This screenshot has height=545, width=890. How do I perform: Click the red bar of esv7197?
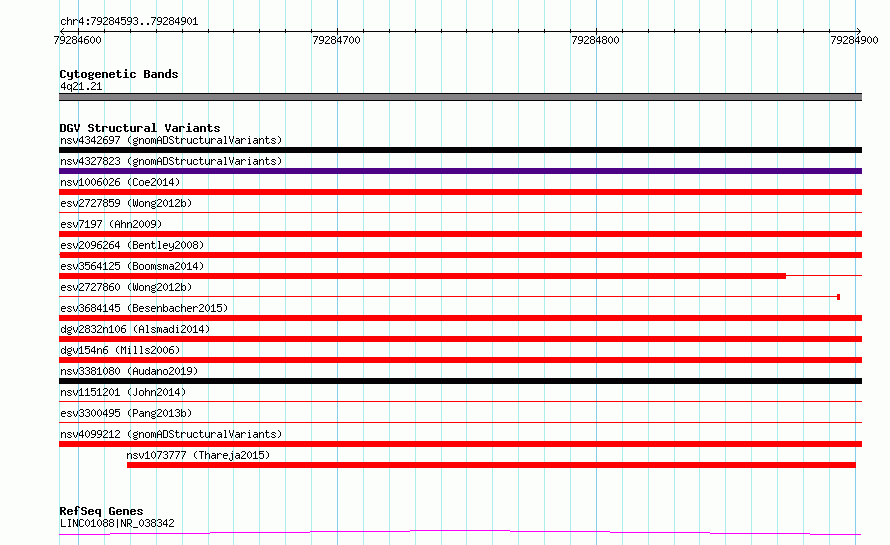click(460, 234)
